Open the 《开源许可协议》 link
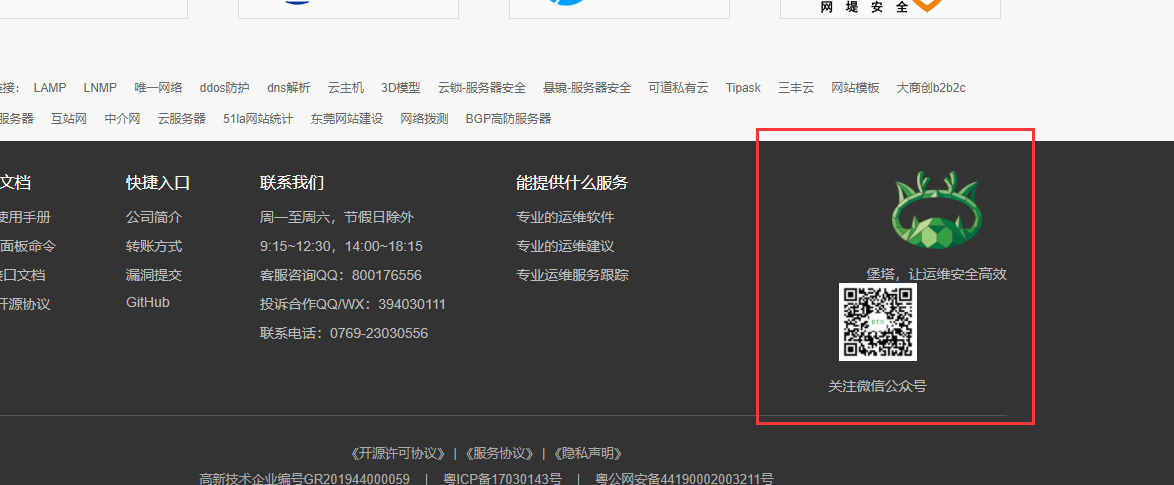1174x485 pixels. (399, 453)
